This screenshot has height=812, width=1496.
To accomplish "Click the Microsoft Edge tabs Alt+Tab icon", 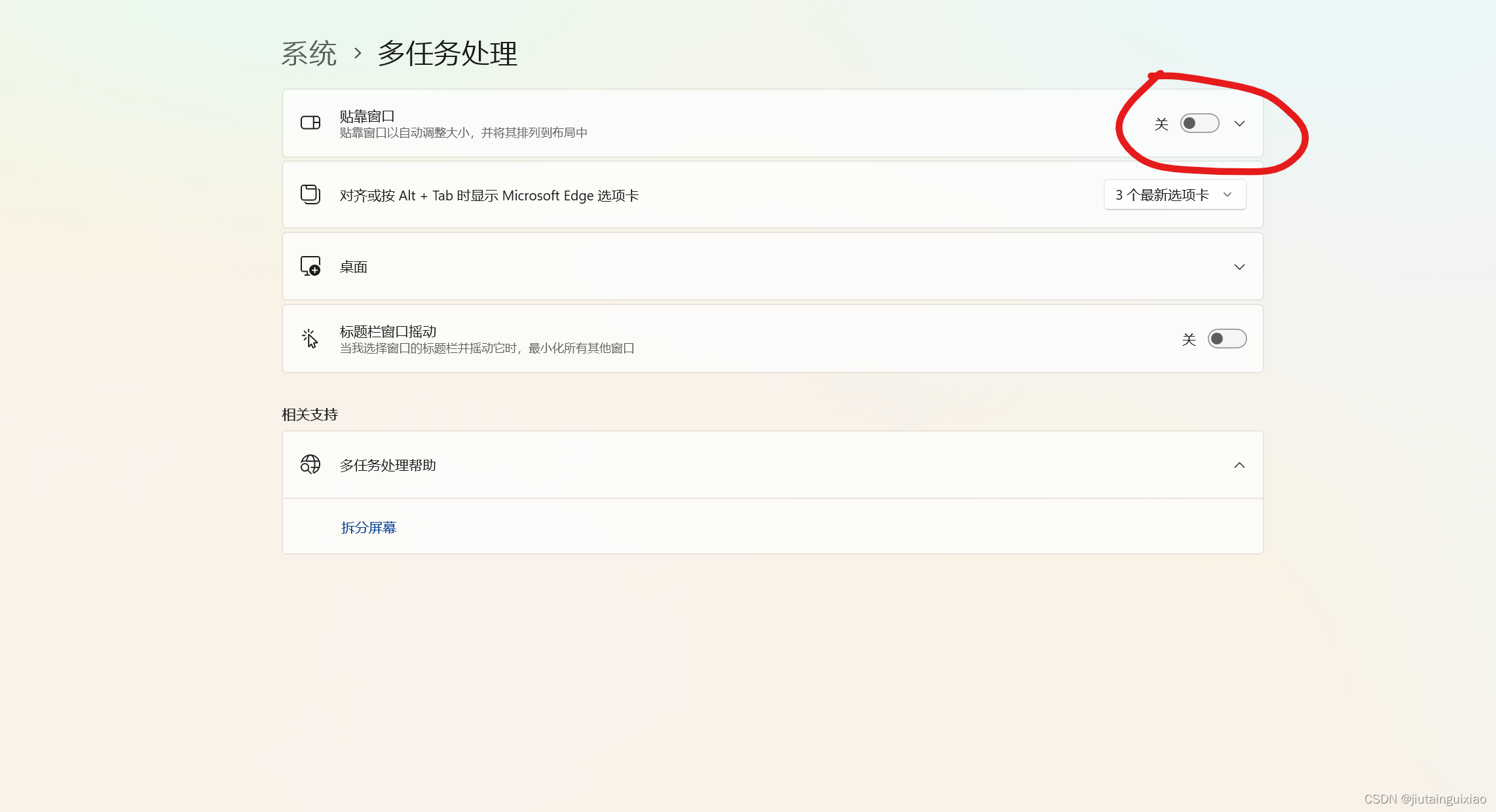I will (x=310, y=194).
